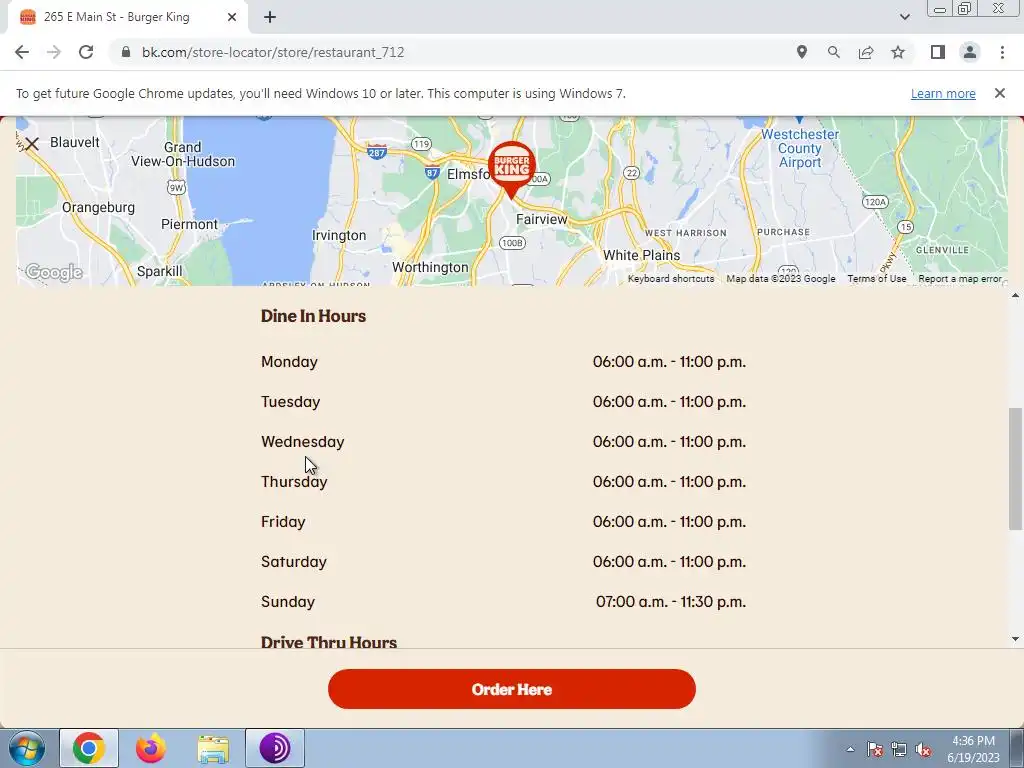Bookmark this page with the star icon
1024x768 pixels.
pos(898,52)
